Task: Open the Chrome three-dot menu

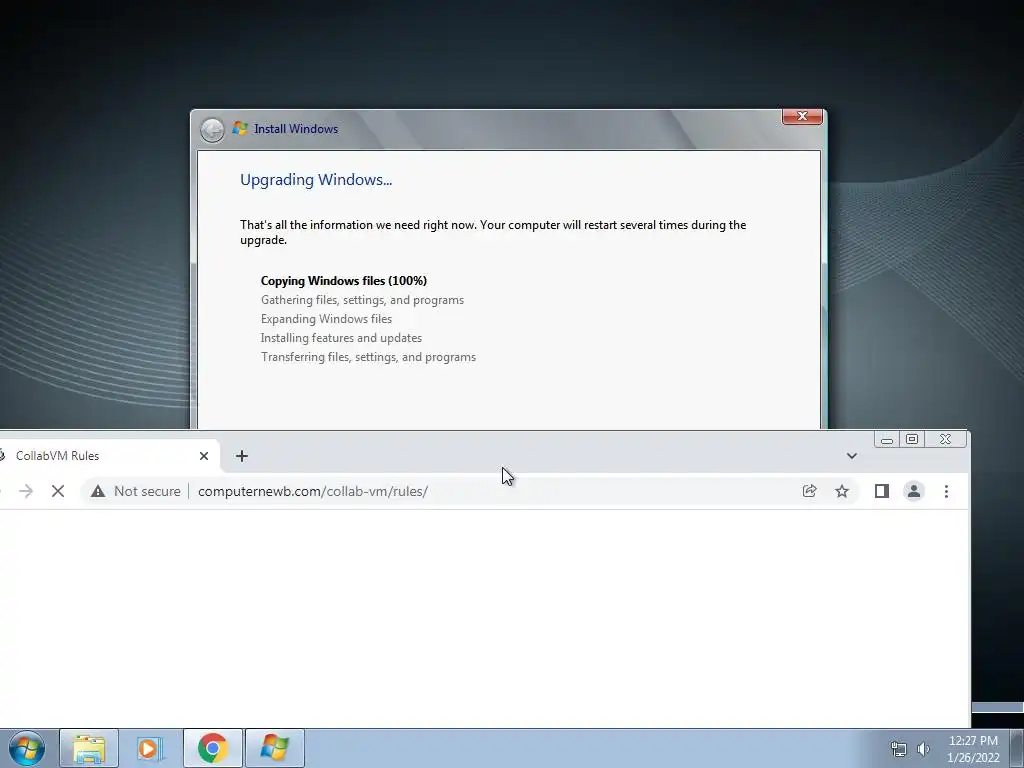Action: tap(946, 491)
